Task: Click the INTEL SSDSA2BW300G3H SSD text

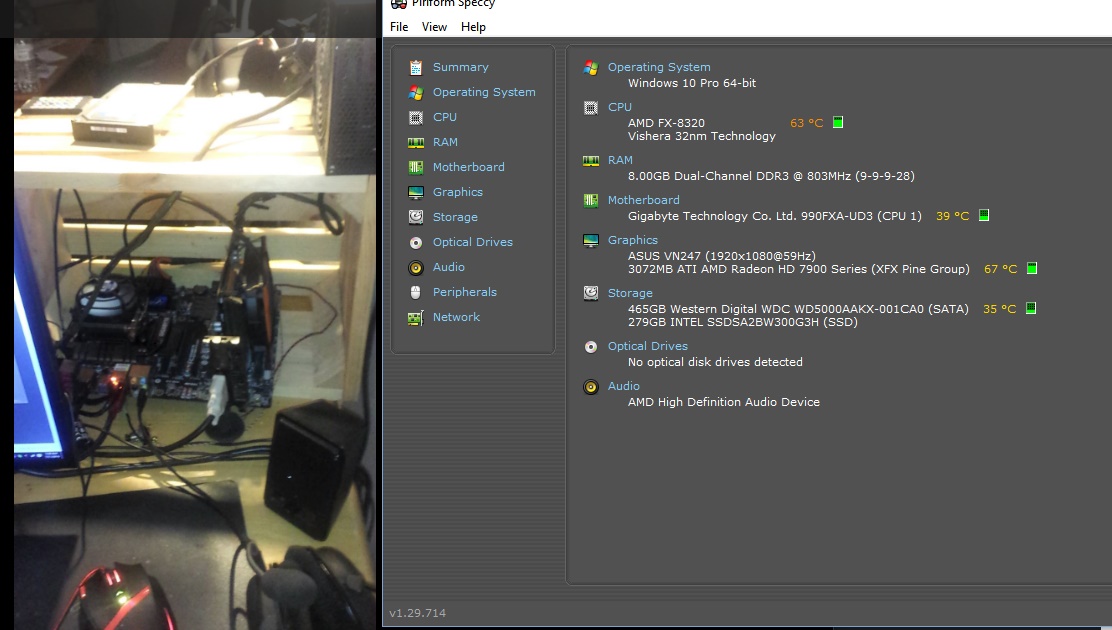Action: (x=743, y=322)
